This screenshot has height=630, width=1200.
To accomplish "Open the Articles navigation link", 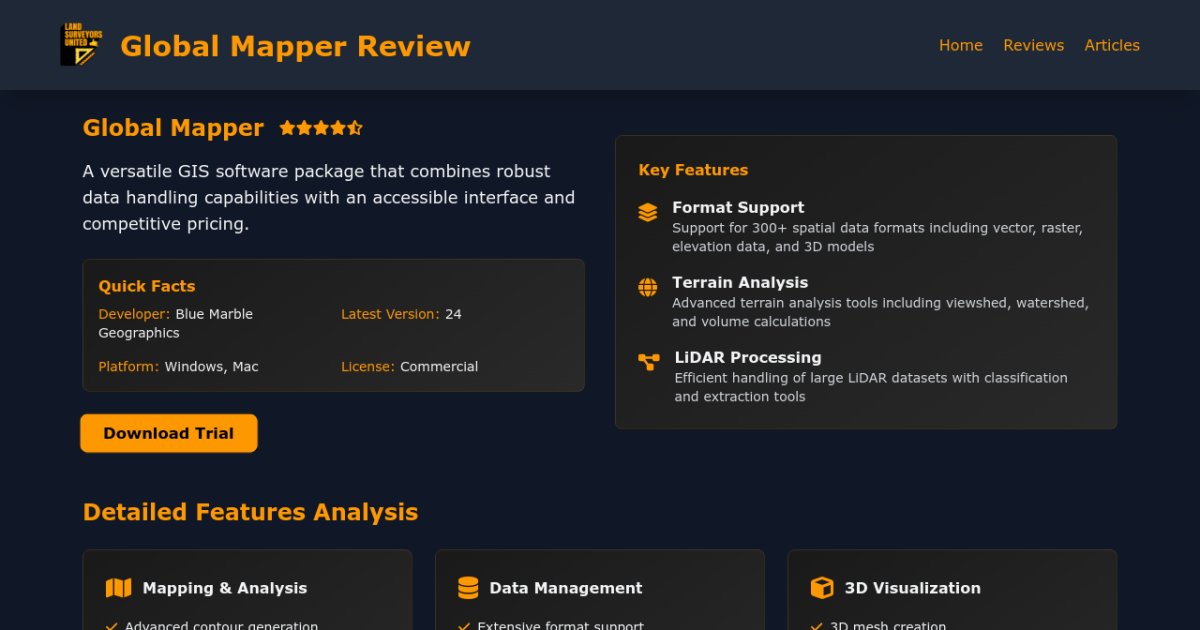I will (x=1111, y=45).
